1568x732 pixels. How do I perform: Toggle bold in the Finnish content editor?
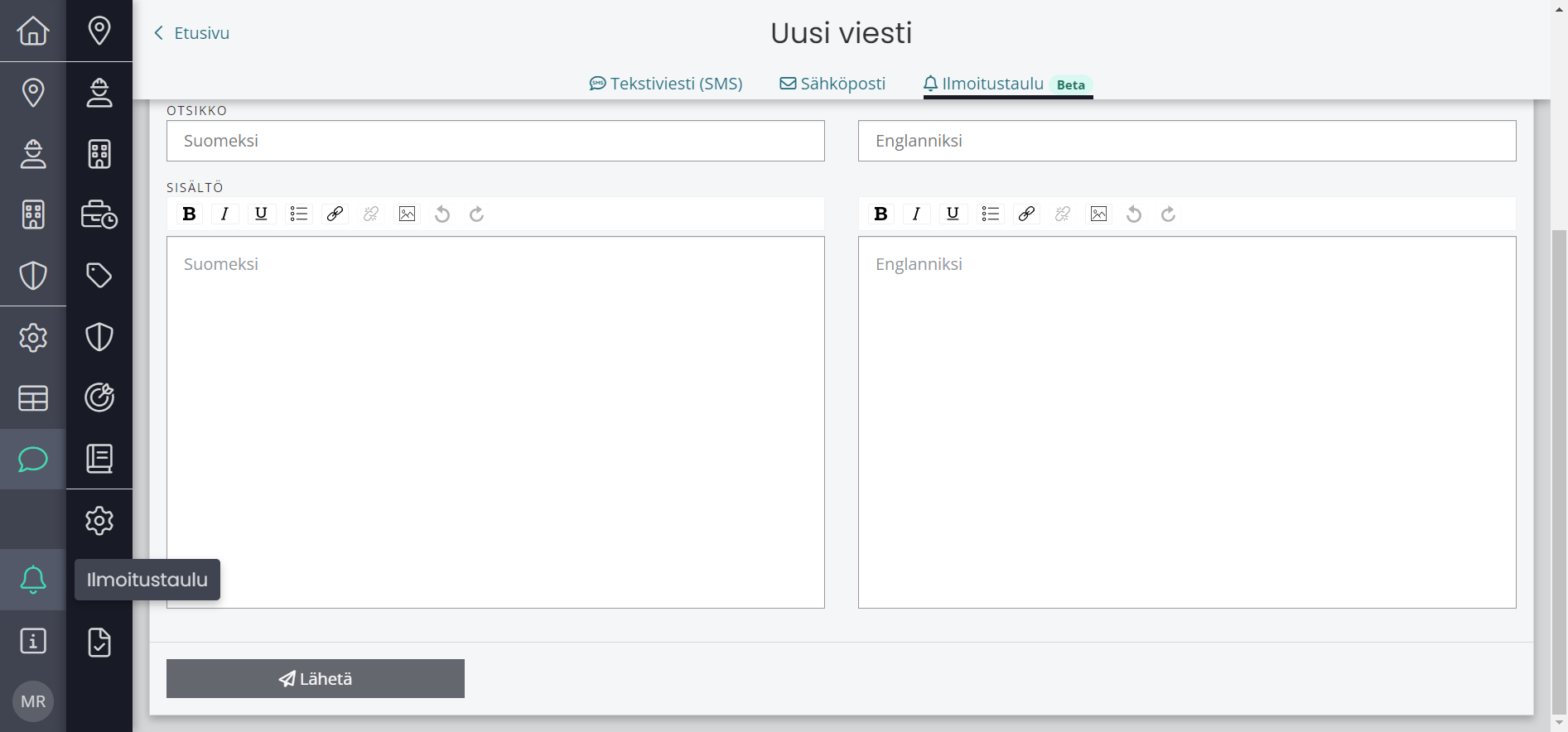189,214
